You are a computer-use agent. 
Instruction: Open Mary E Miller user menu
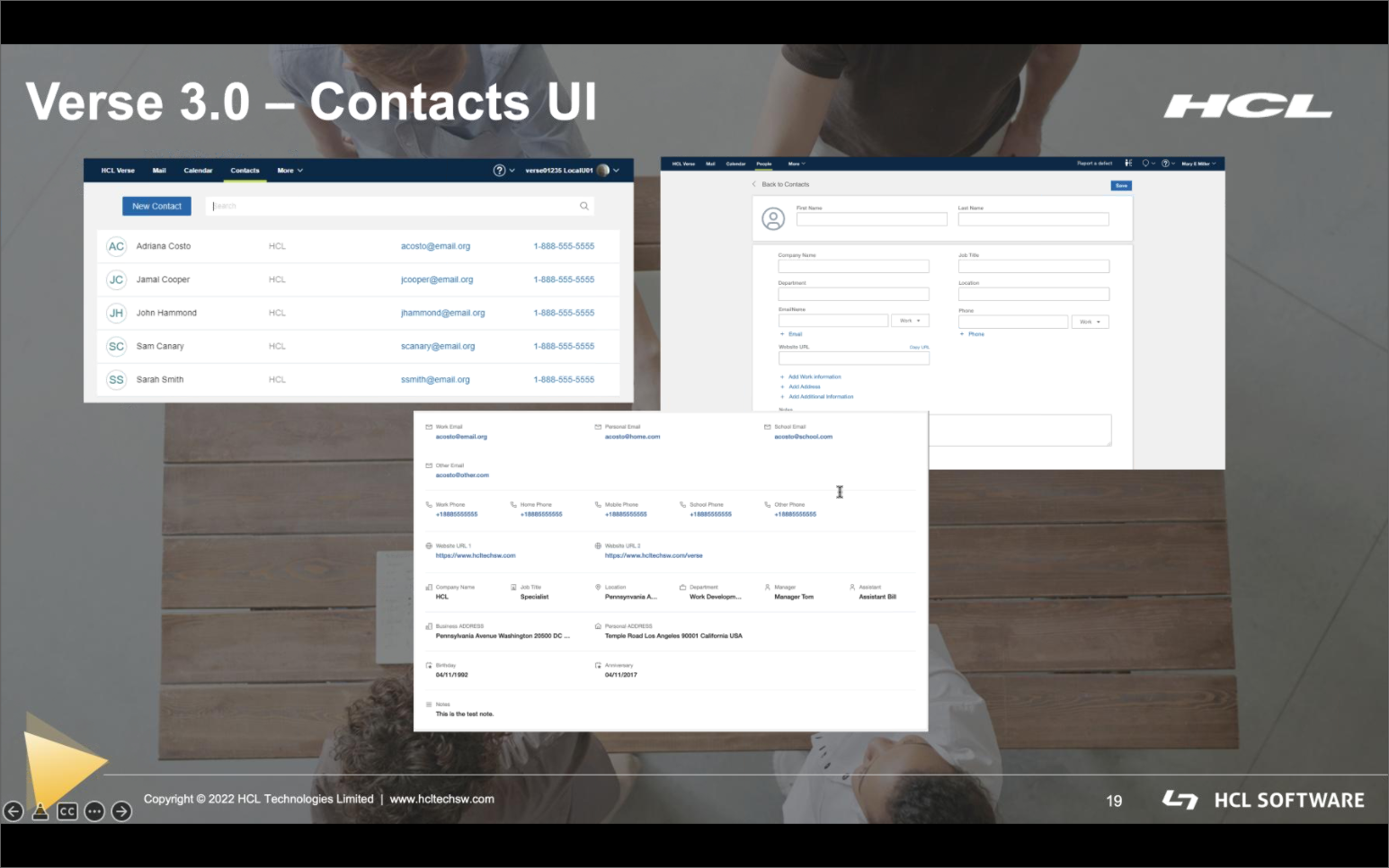1198,164
